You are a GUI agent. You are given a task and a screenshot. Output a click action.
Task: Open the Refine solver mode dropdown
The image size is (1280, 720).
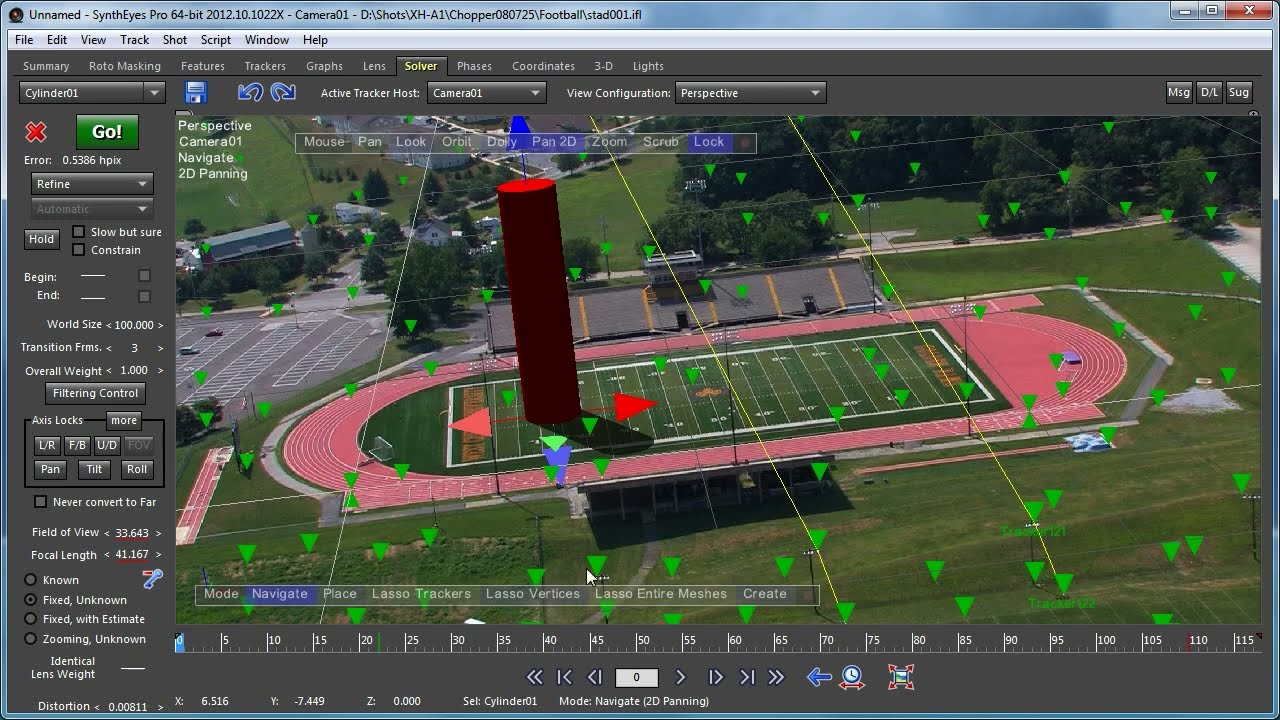[x=92, y=184]
